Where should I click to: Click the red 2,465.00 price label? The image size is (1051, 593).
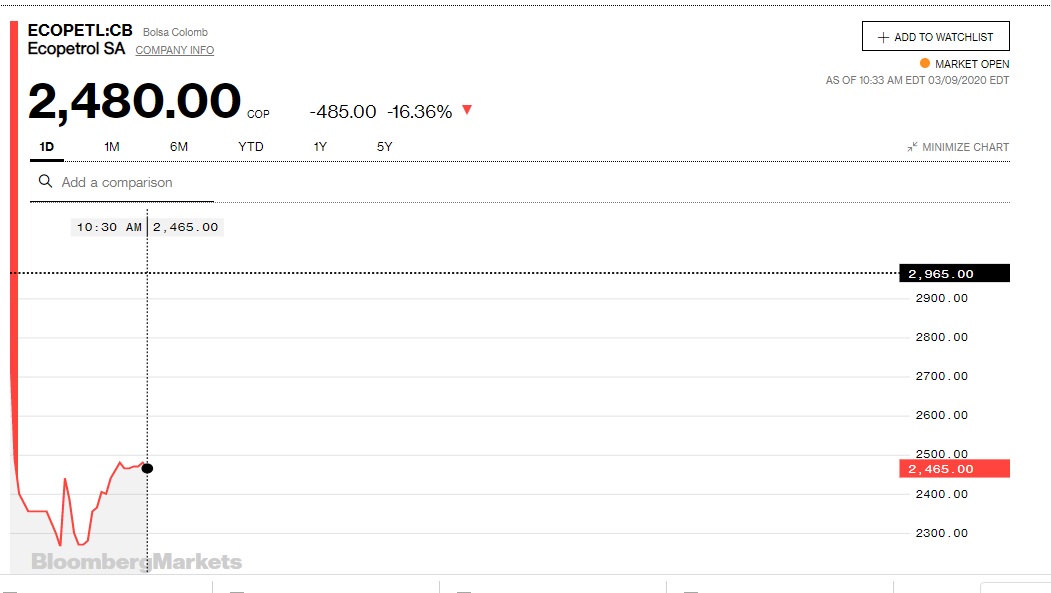[x=954, y=468]
